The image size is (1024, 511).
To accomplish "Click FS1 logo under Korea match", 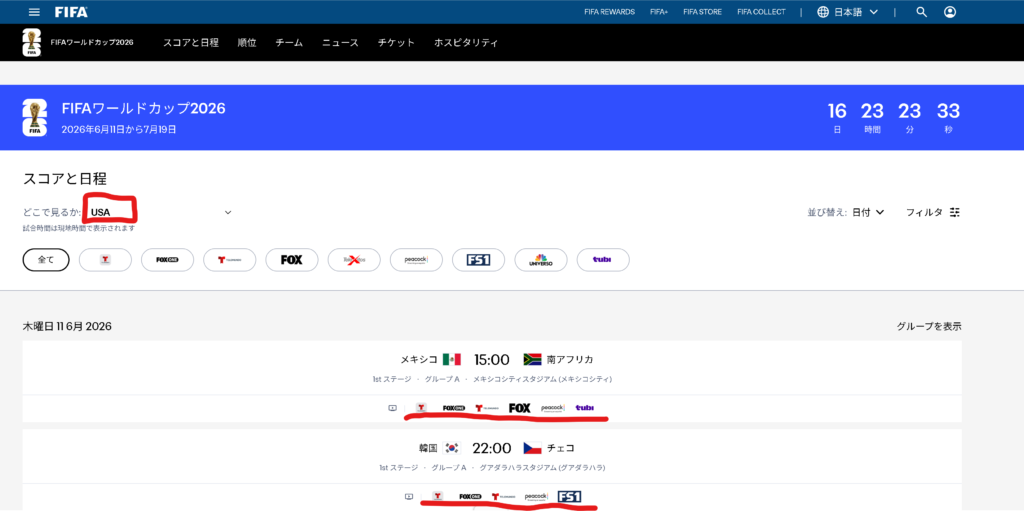I will pyautogui.click(x=569, y=497).
